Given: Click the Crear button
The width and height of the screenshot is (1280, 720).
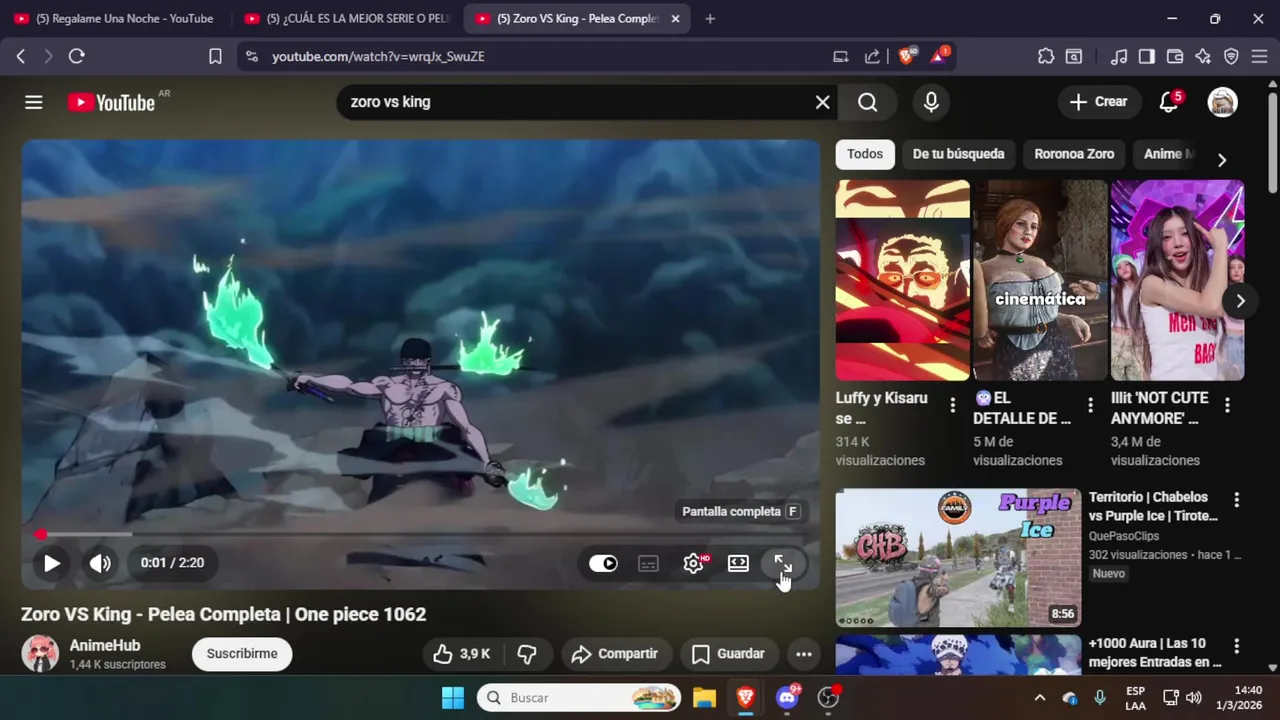Looking at the screenshot, I should (x=1098, y=102).
